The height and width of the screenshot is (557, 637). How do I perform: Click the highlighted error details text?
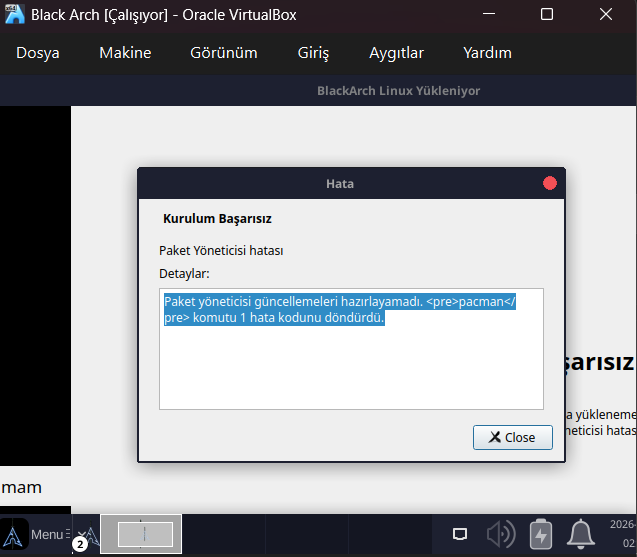(x=340, y=310)
